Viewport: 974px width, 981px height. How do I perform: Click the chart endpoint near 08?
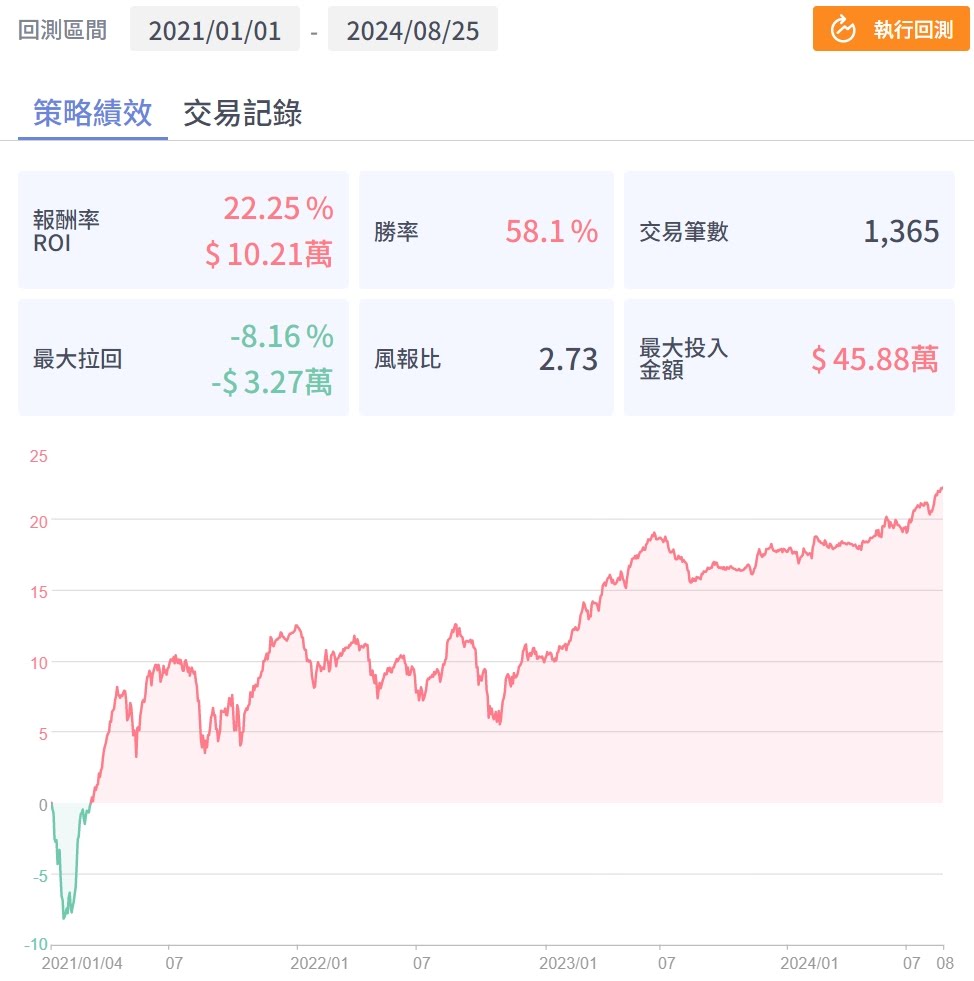pyautogui.click(x=942, y=488)
